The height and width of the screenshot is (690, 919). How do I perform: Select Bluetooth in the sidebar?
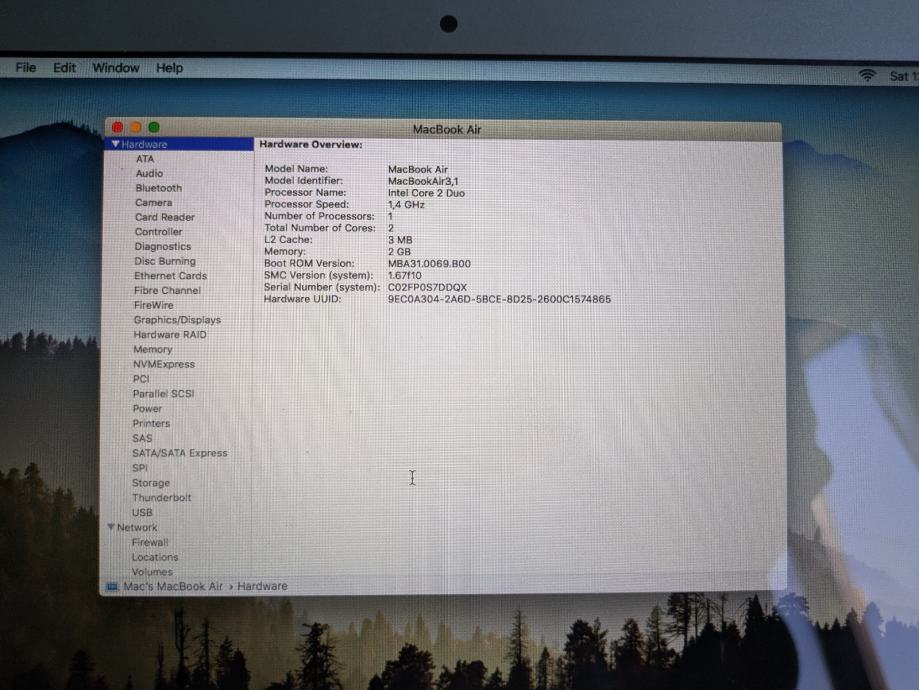point(159,188)
